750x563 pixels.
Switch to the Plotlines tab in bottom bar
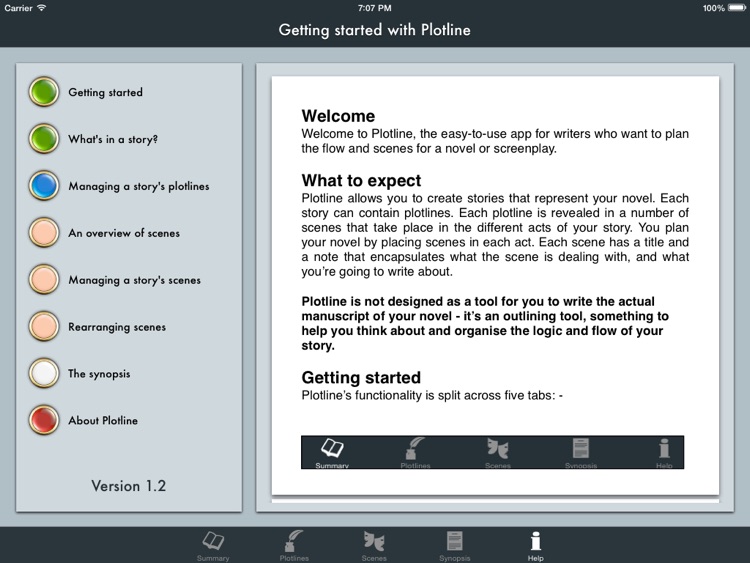click(294, 546)
